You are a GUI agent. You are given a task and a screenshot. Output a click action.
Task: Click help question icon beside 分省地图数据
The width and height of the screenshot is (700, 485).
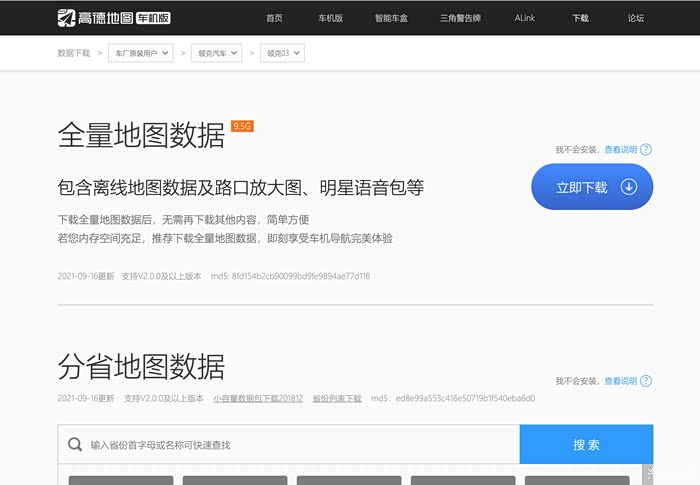click(x=646, y=381)
